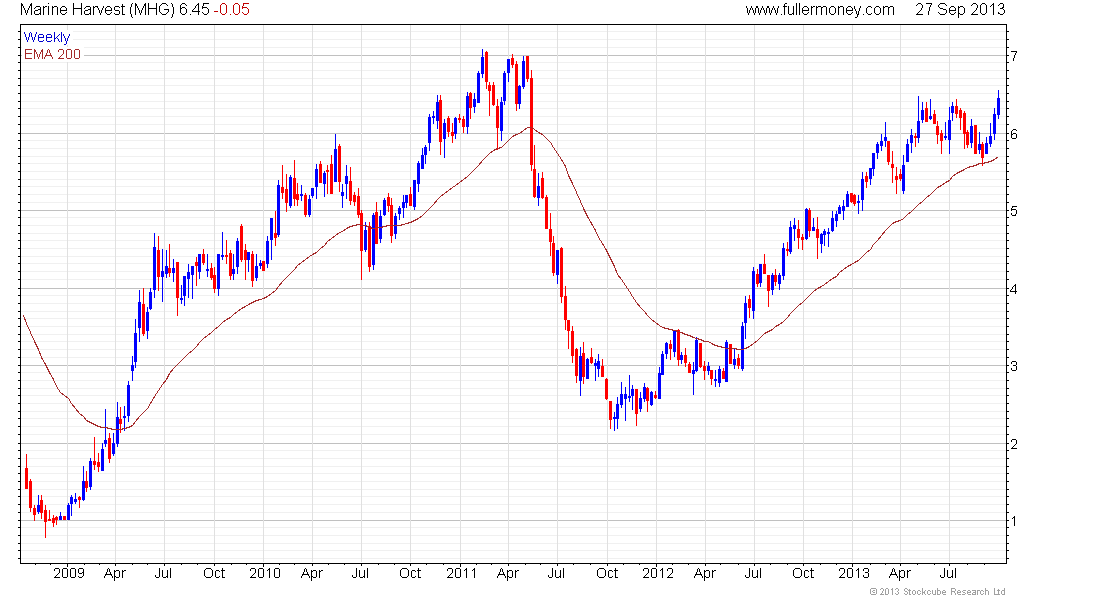Click the Marine Harvest (MHG) title text
Screen dimensions: 1100x600
[x=98, y=10]
